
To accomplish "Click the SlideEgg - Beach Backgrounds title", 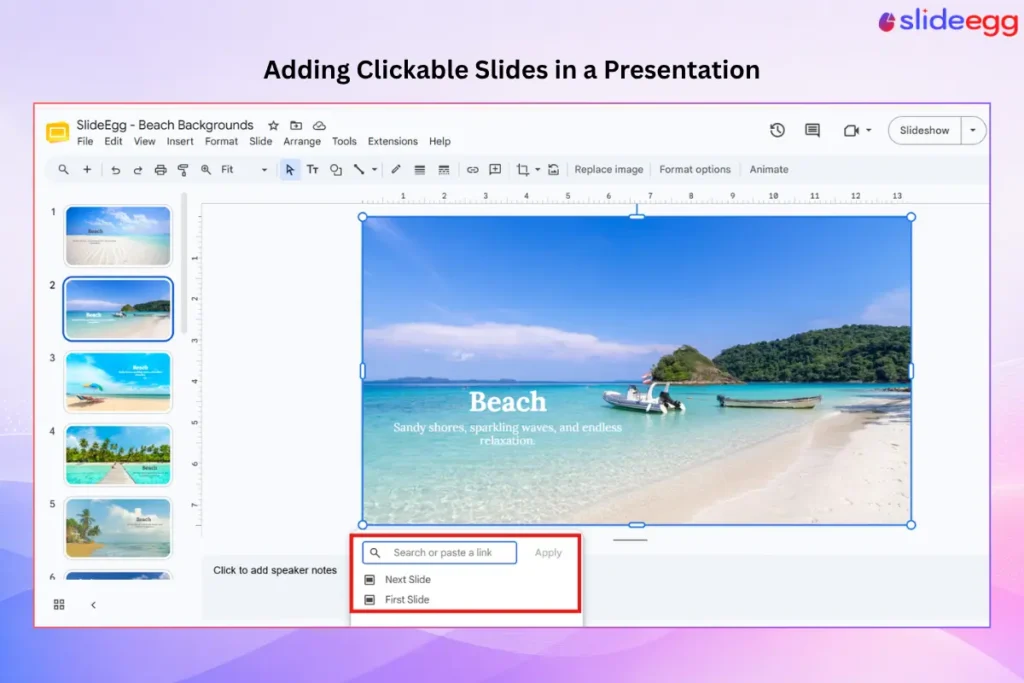I will coord(165,125).
